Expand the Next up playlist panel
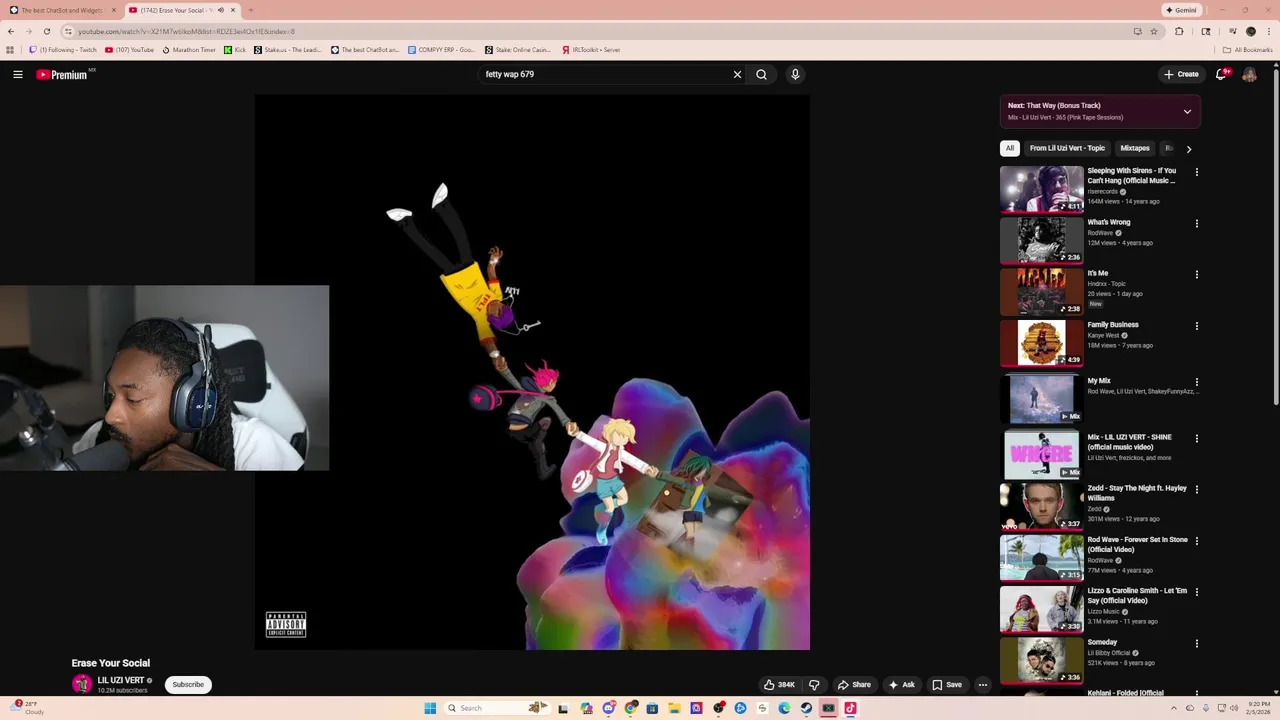The image size is (1280, 720). (x=1187, y=111)
